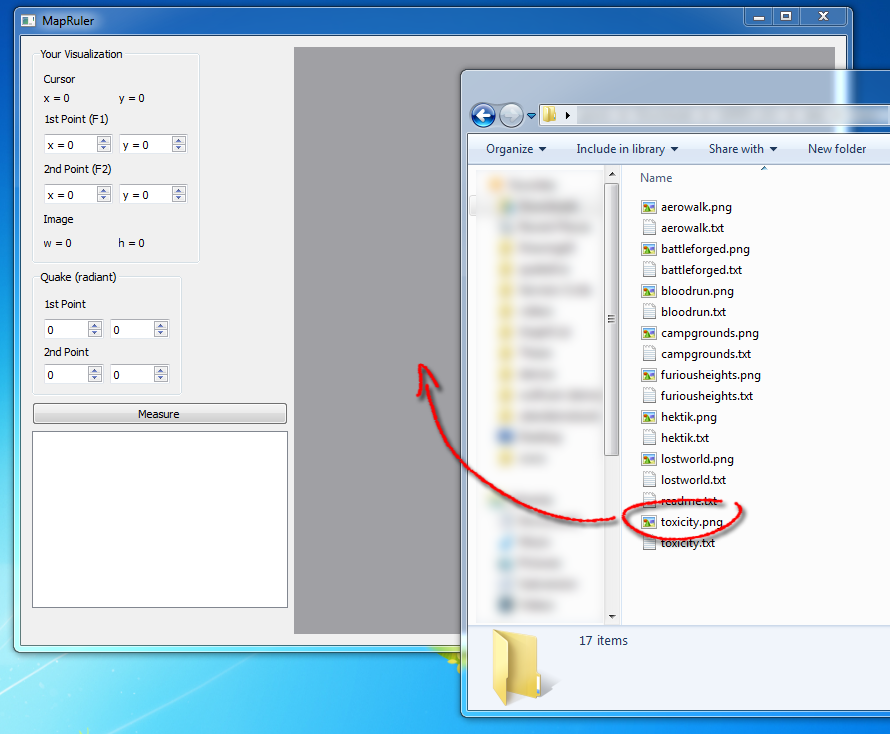Open the furiousheights.png file entry
This screenshot has width=890, height=734.
[710, 375]
